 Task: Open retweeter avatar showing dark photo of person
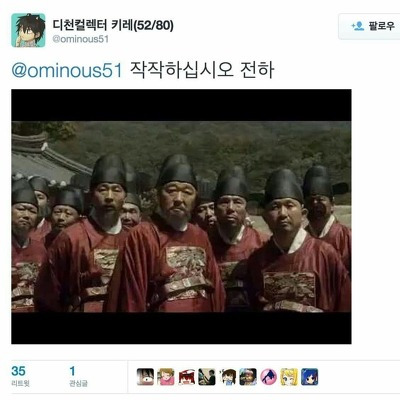click(207, 377)
